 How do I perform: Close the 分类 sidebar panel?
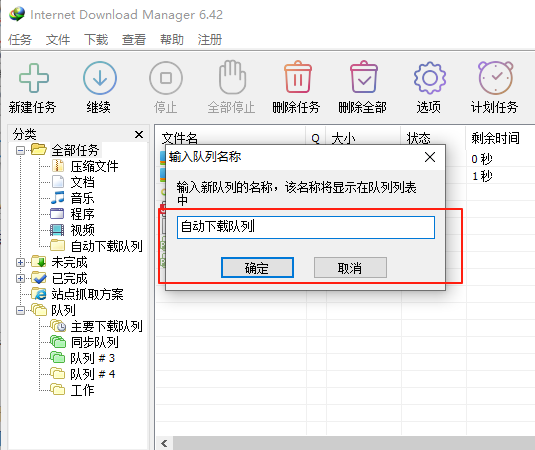(139, 134)
